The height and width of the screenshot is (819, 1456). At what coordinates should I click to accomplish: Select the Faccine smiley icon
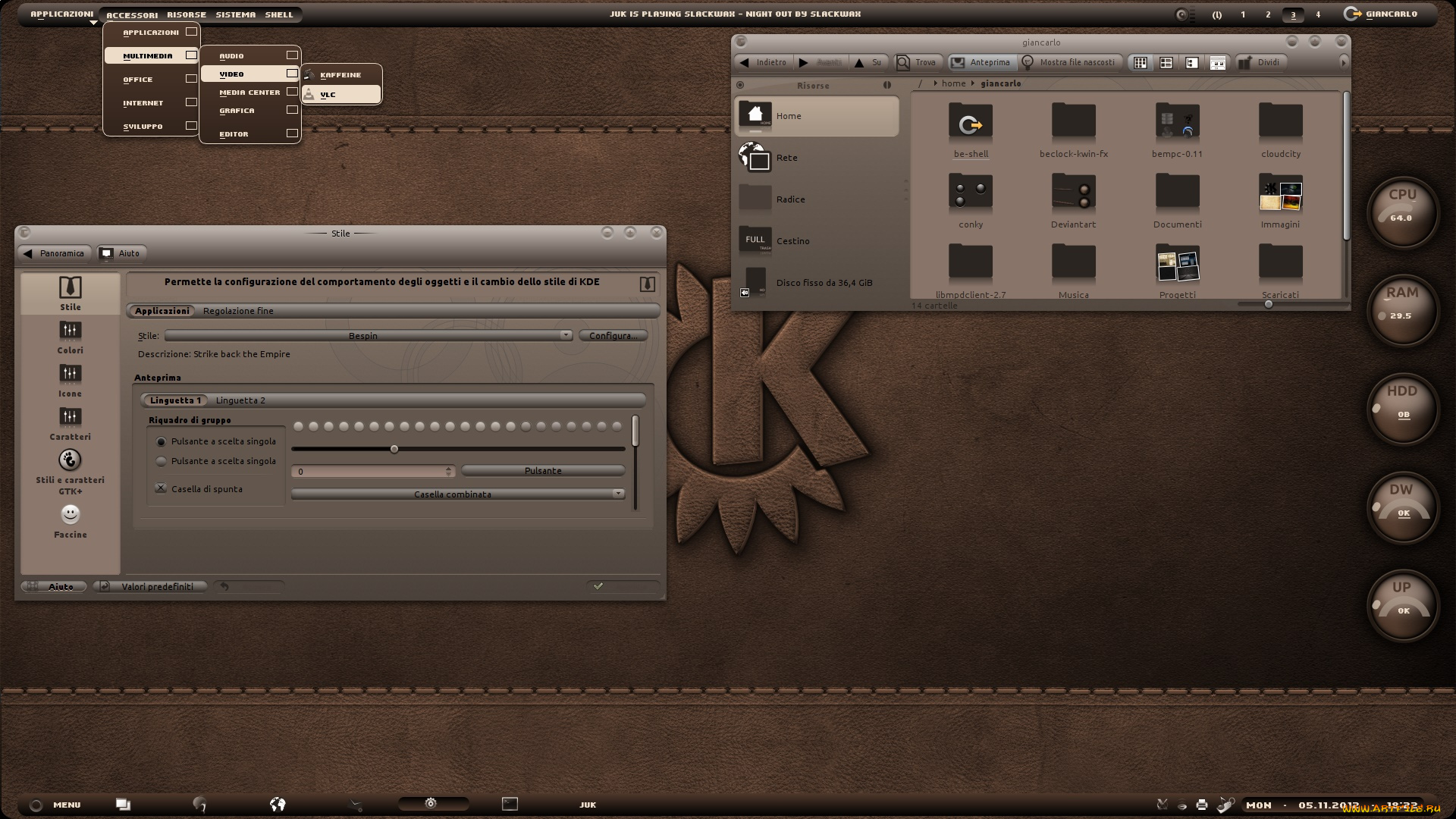pos(70,515)
